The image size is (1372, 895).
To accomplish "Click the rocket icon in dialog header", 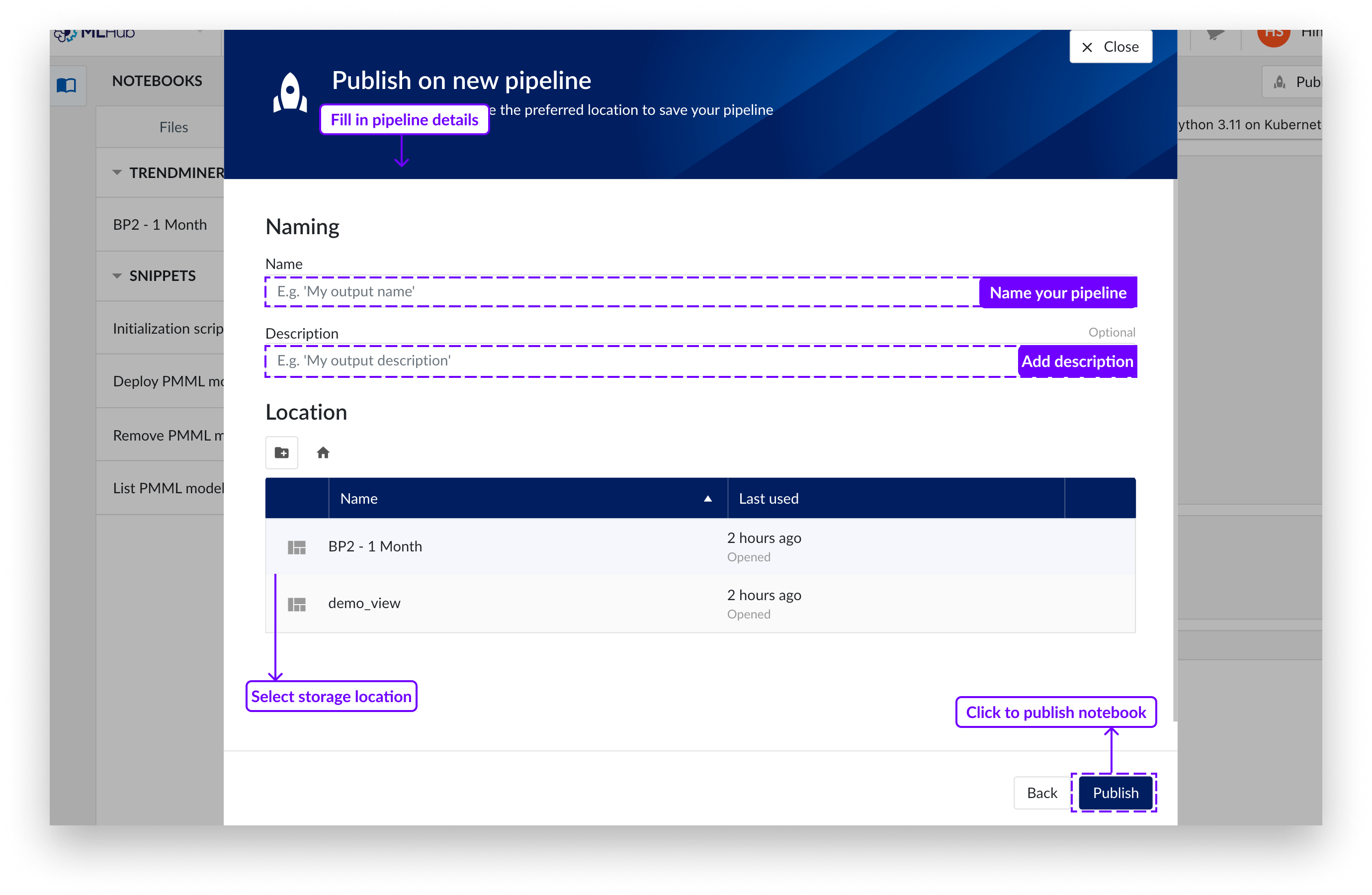I will (x=290, y=93).
